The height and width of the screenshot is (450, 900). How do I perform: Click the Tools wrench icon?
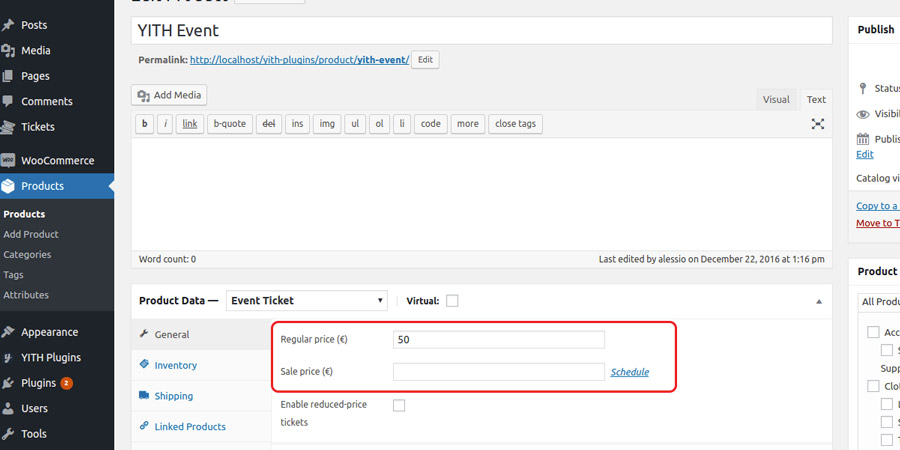[9, 434]
